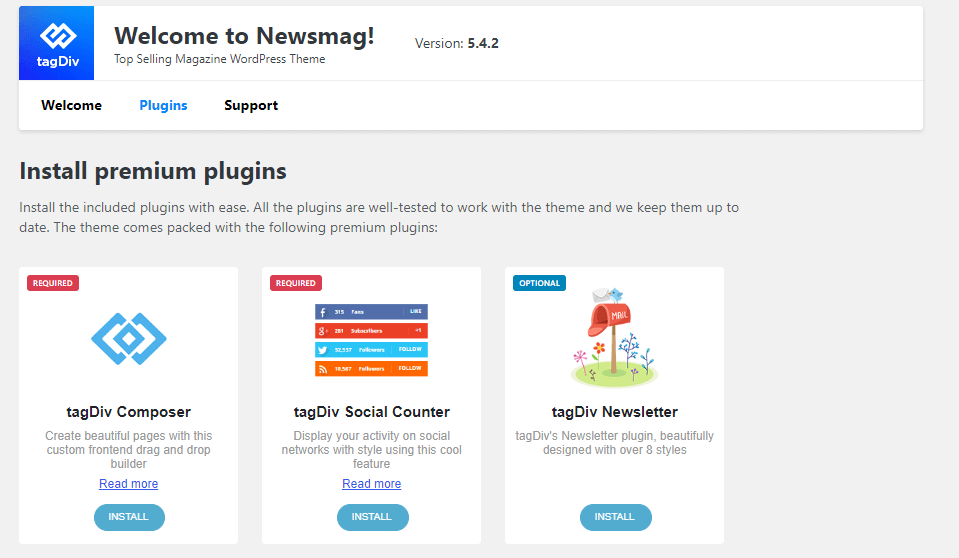Click the tagDiv logo in header
This screenshot has height=558, width=959.
pos(56,43)
